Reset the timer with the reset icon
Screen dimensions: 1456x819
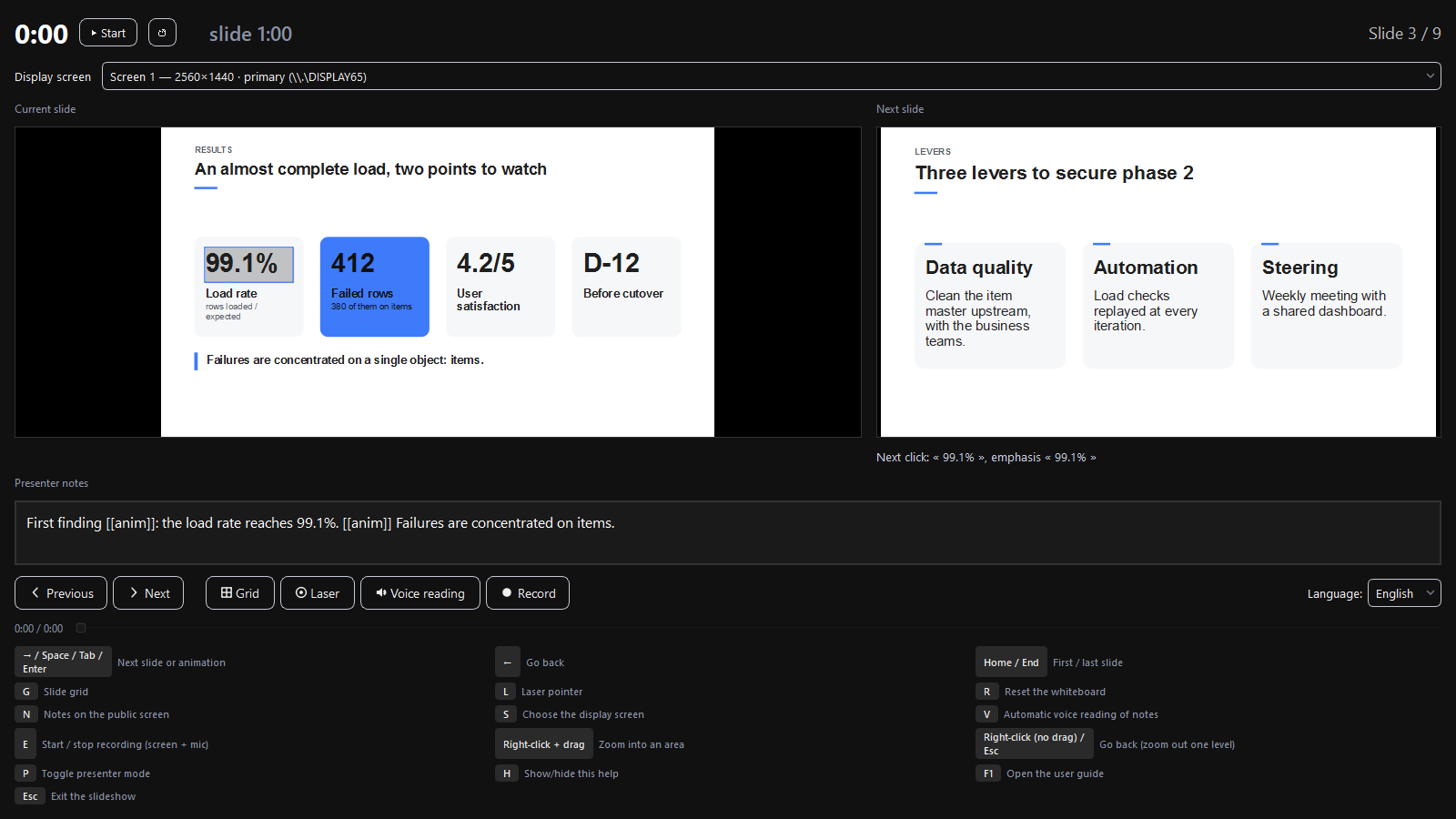(162, 33)
